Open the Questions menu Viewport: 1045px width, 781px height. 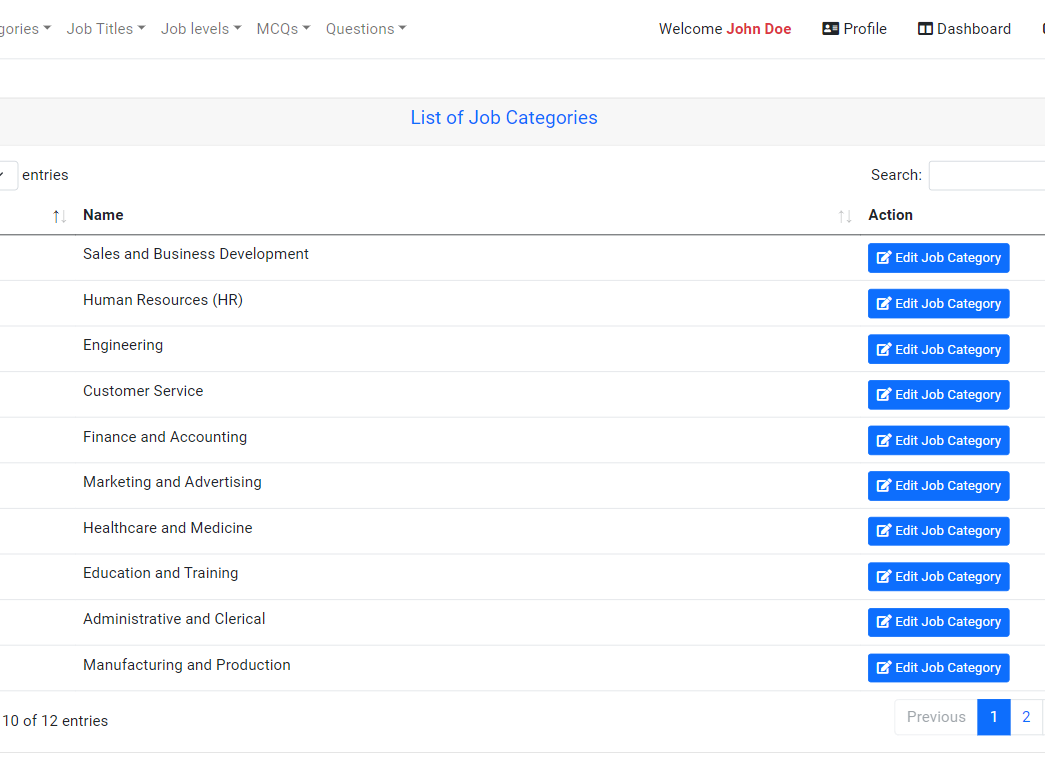click(x=365, y=28)
